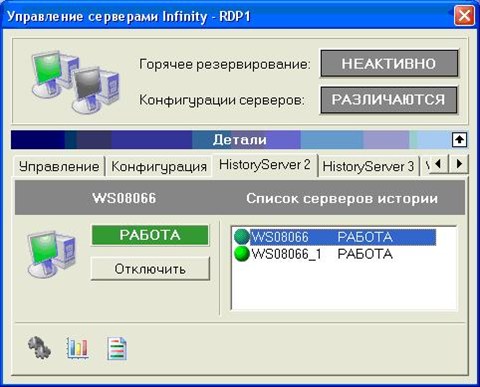The image size is (480, 387).
Task: Select the HistoryServer 2 tab
Action: point(265,165)
